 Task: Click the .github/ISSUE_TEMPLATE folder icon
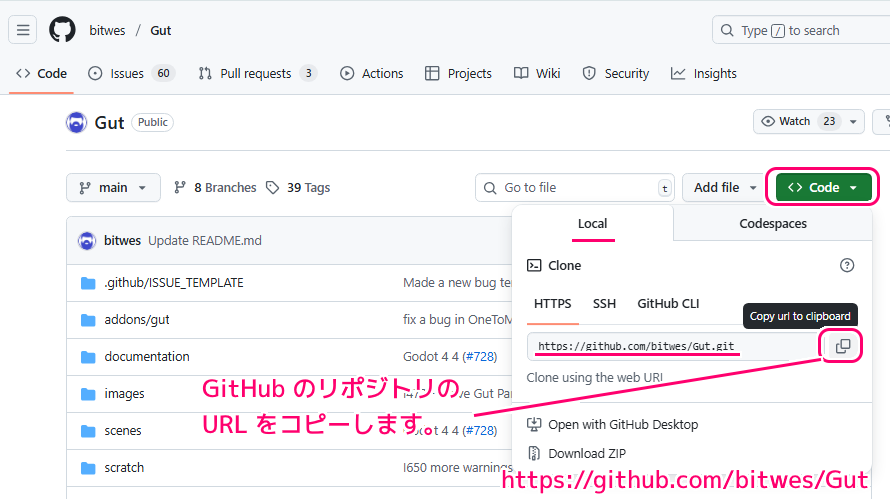pyautogui.click(x=88, y=283)
